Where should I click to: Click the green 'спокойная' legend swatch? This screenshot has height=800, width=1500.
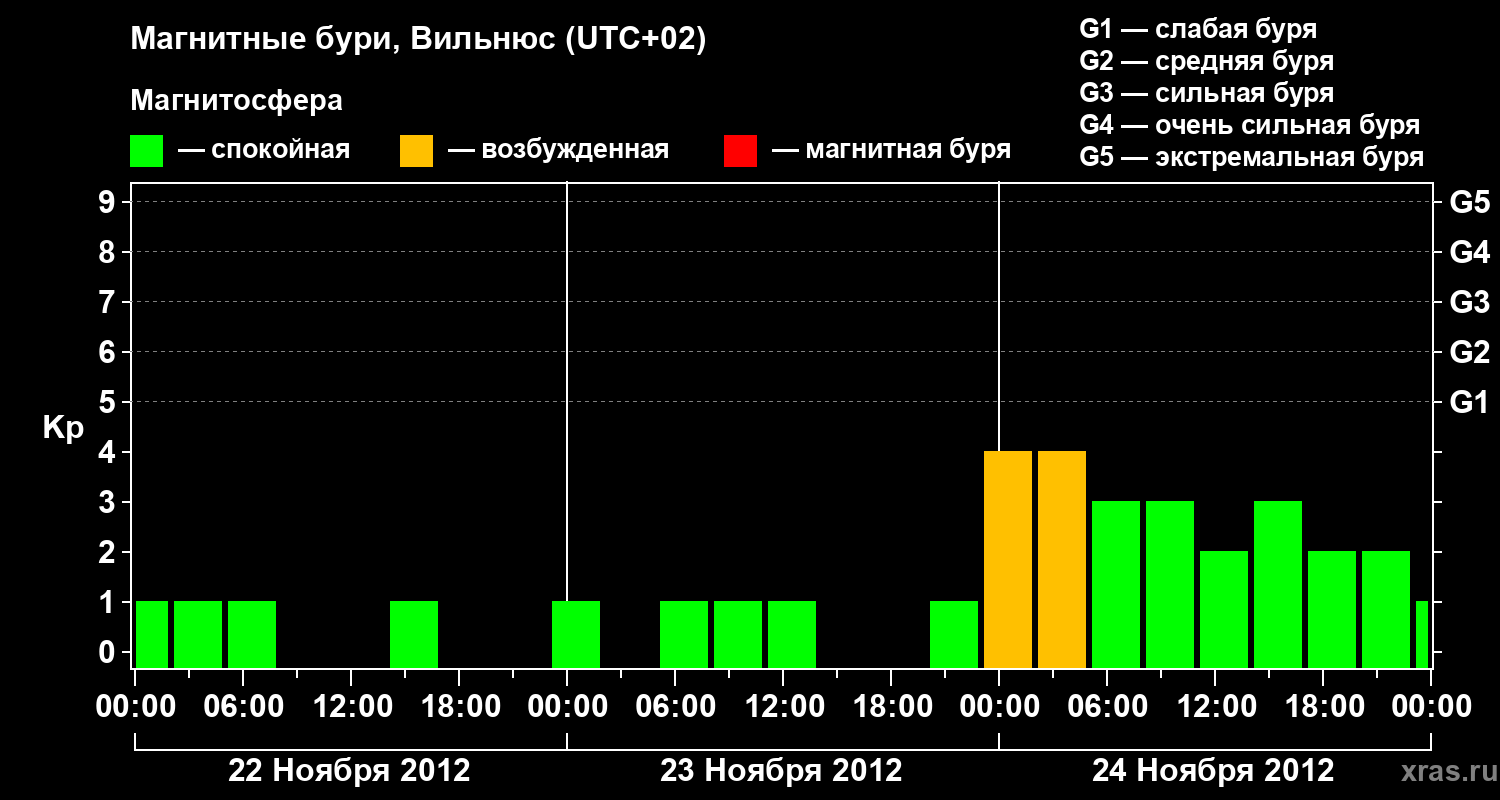(x=147, y=151)
